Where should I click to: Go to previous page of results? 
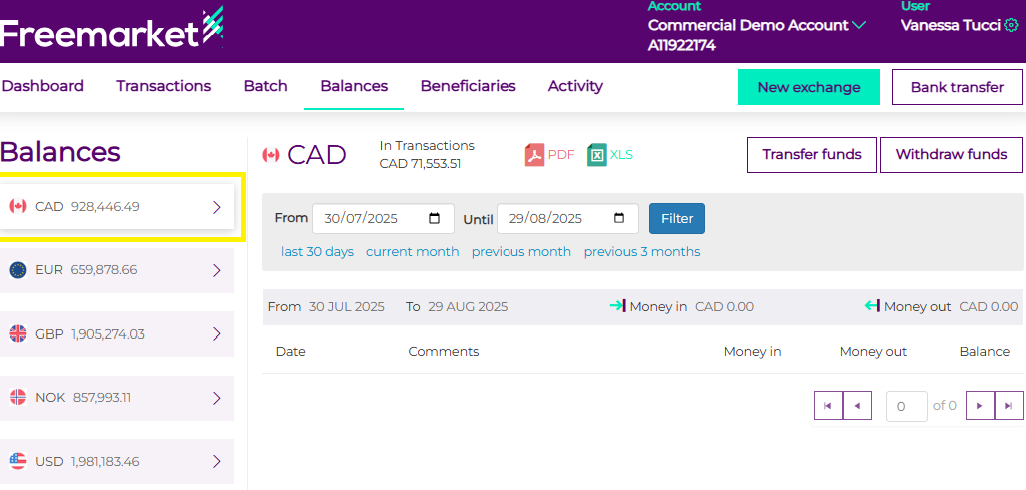[857, 406]
